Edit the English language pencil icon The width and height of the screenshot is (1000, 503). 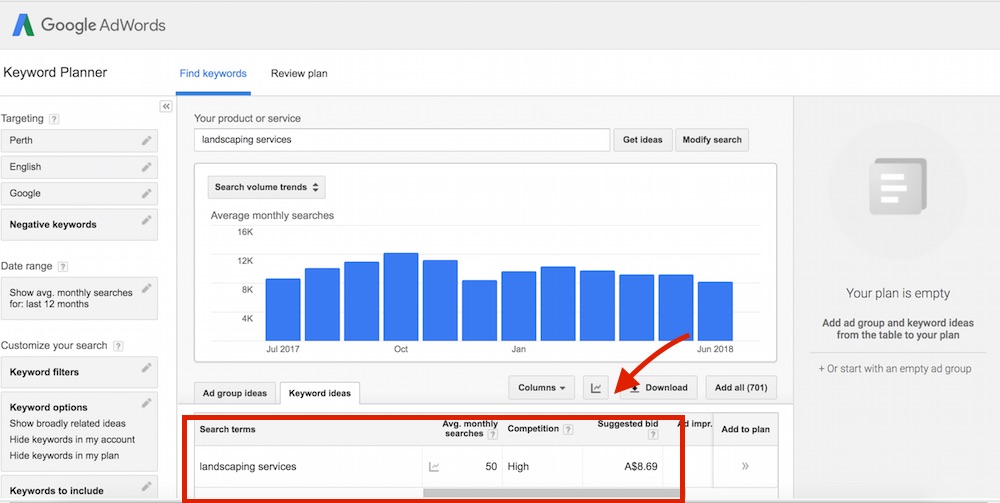[x=147, y=167]
